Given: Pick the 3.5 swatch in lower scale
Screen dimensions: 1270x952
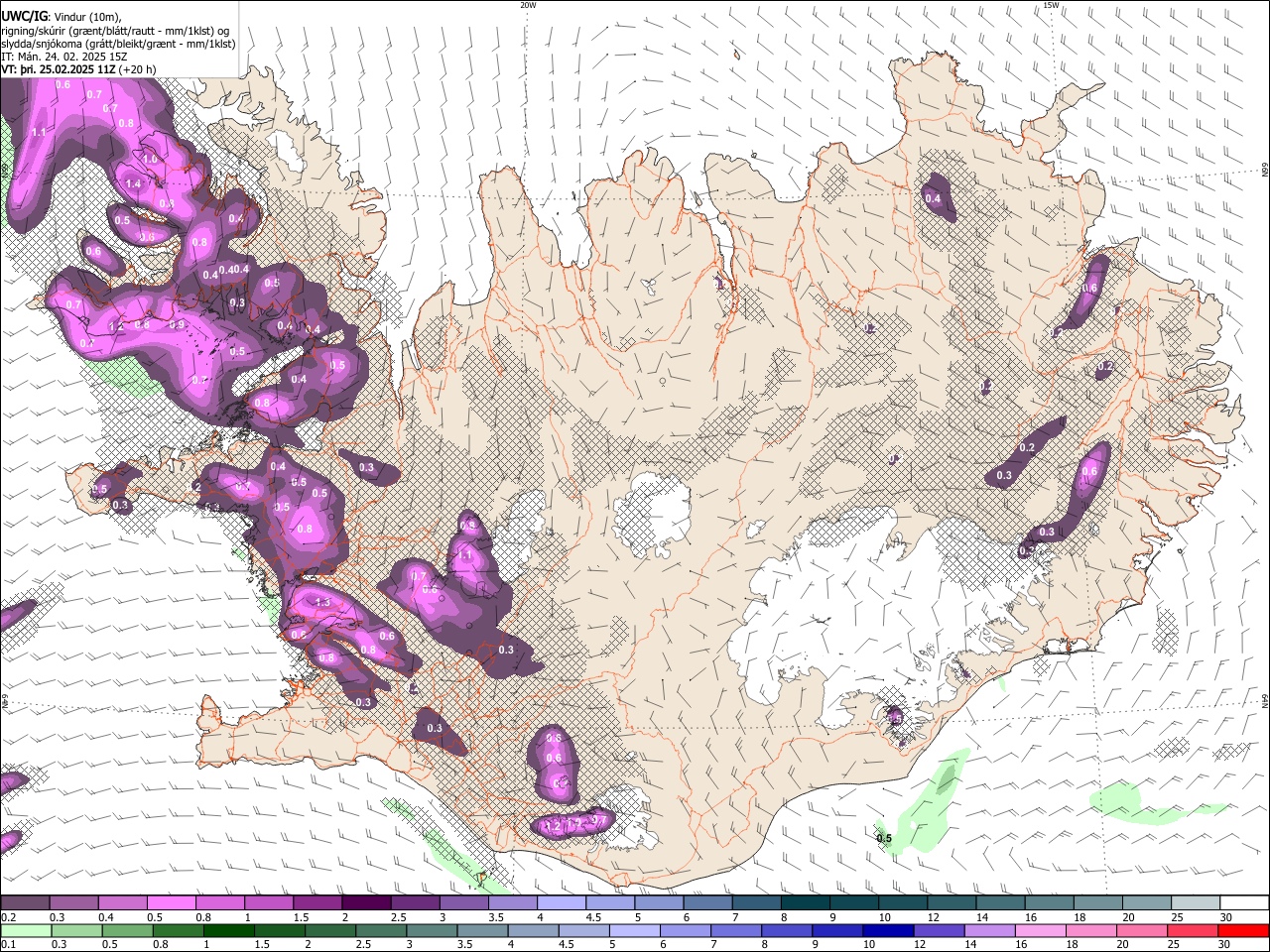Looking at the screenshot, I should (481, 930).
